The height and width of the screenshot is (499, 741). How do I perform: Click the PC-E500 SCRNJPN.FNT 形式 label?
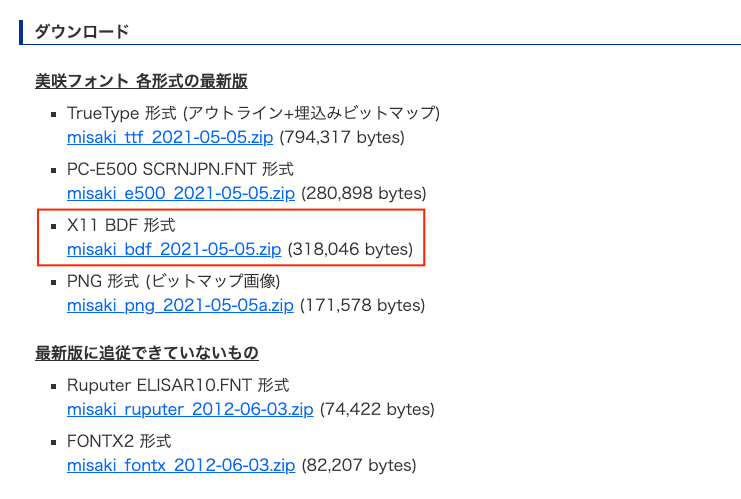180,168
